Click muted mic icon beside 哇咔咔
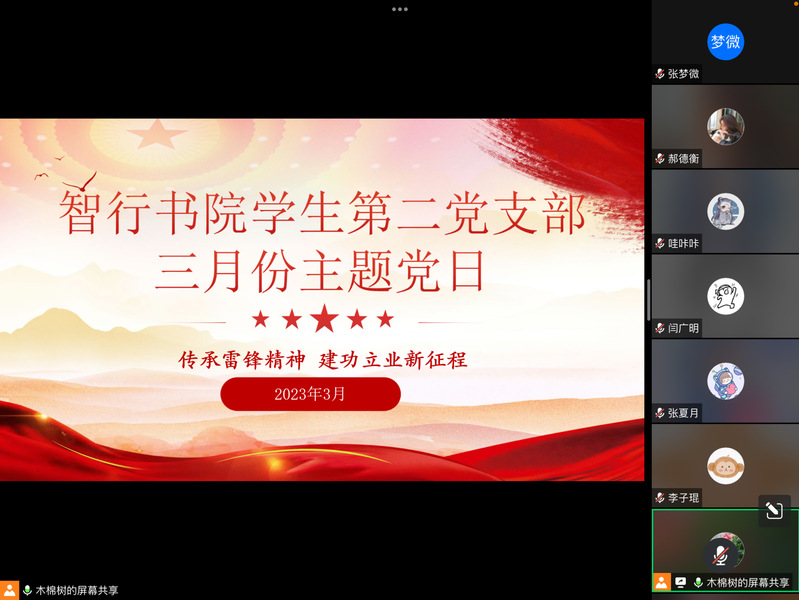799x600 pixels. point(660,243)
